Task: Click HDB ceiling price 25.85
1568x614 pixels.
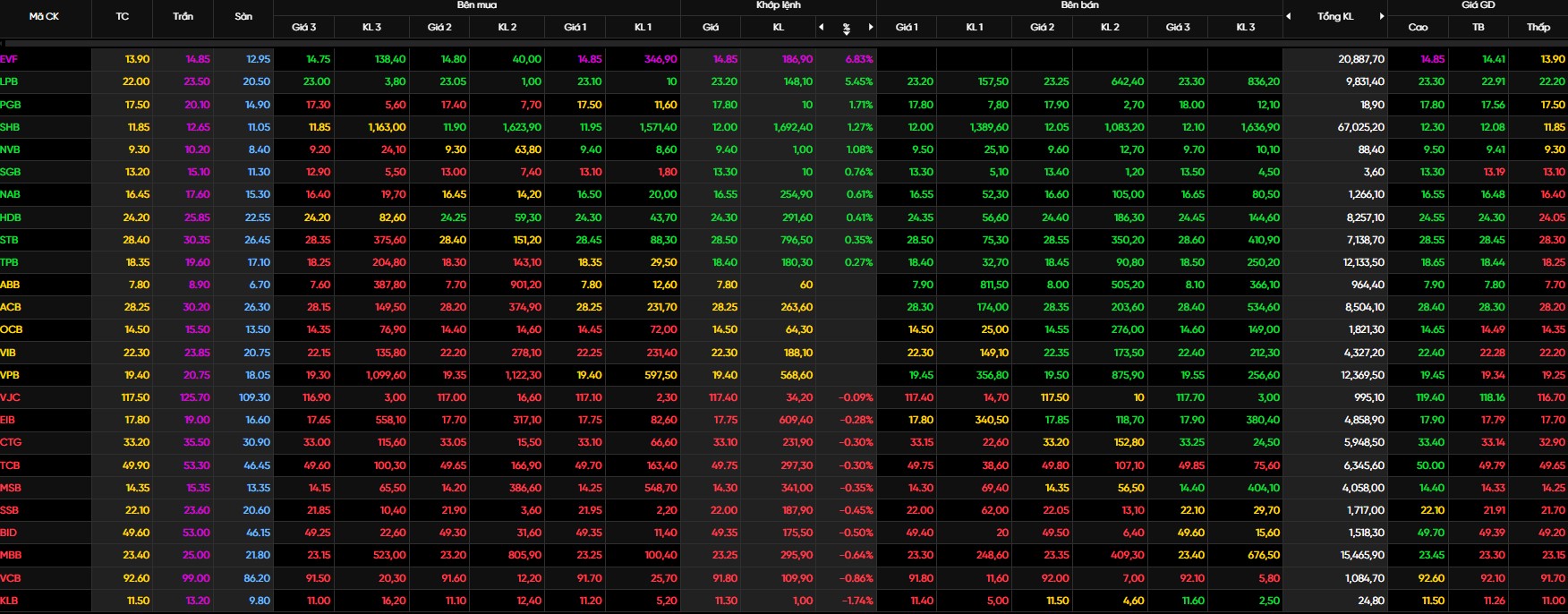Action: point(197,217)
